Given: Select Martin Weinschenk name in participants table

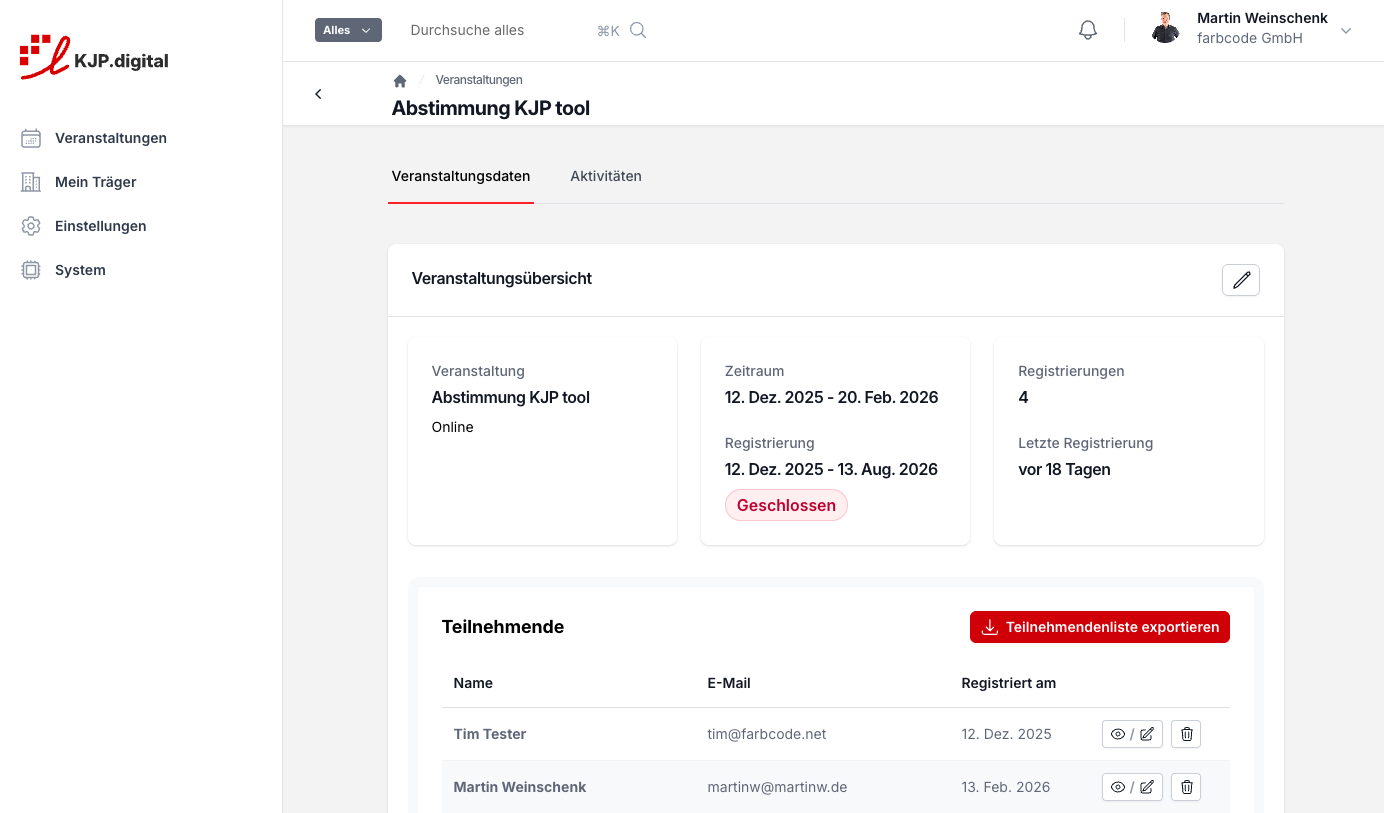Looking at the screenshot, I should point(520,787).
